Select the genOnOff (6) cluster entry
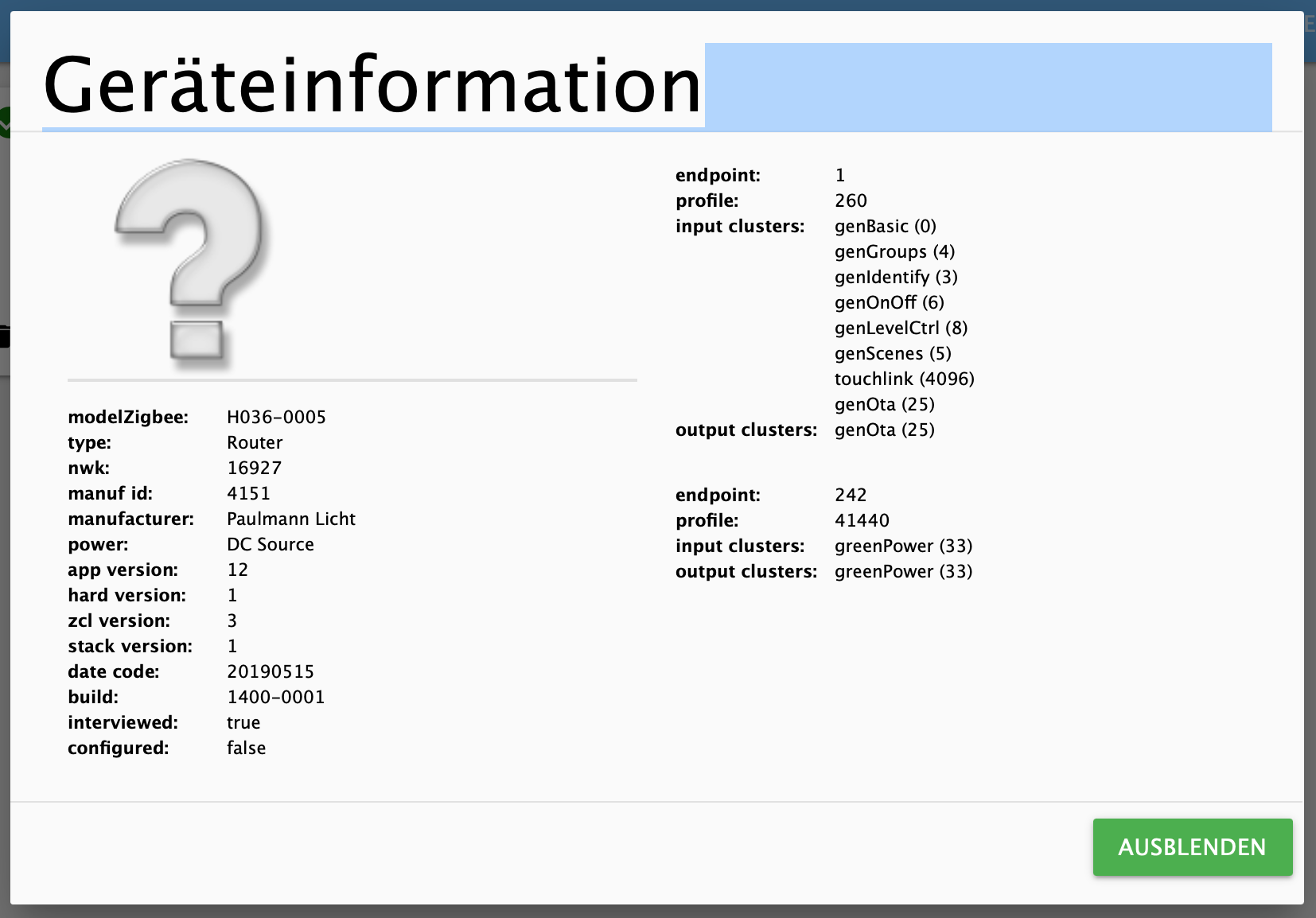The height and width of the screenshot is (918, 1316). [890, 302]
